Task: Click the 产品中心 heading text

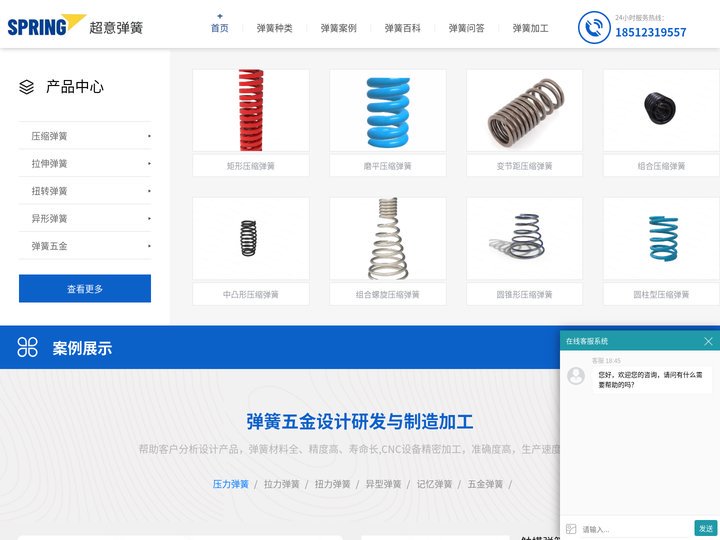Action: point(75,86)
